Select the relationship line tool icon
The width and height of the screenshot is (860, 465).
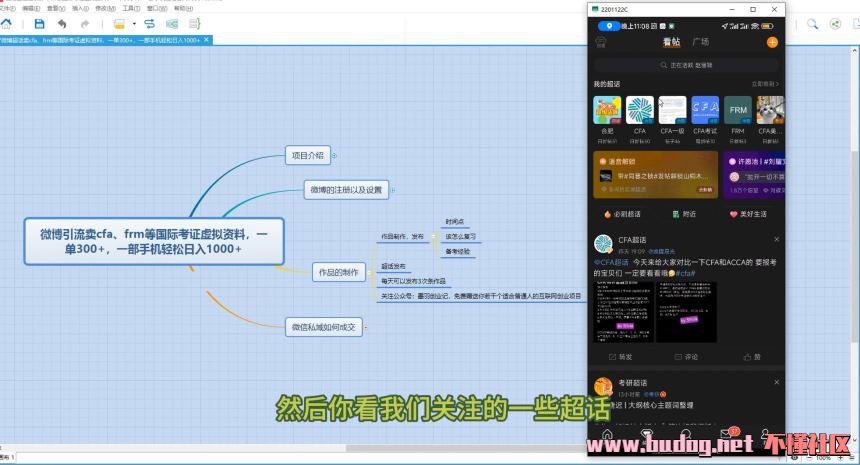click(149, 24)
